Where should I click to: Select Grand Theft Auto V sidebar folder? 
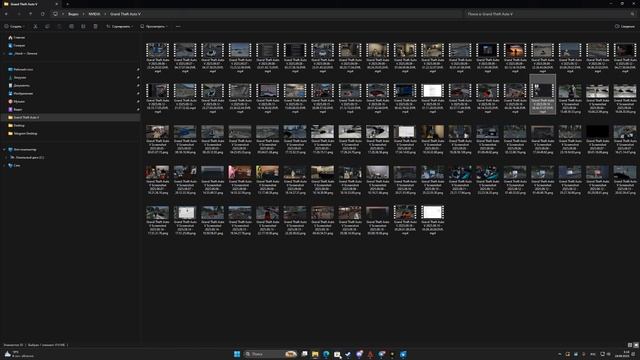(70, 117)
